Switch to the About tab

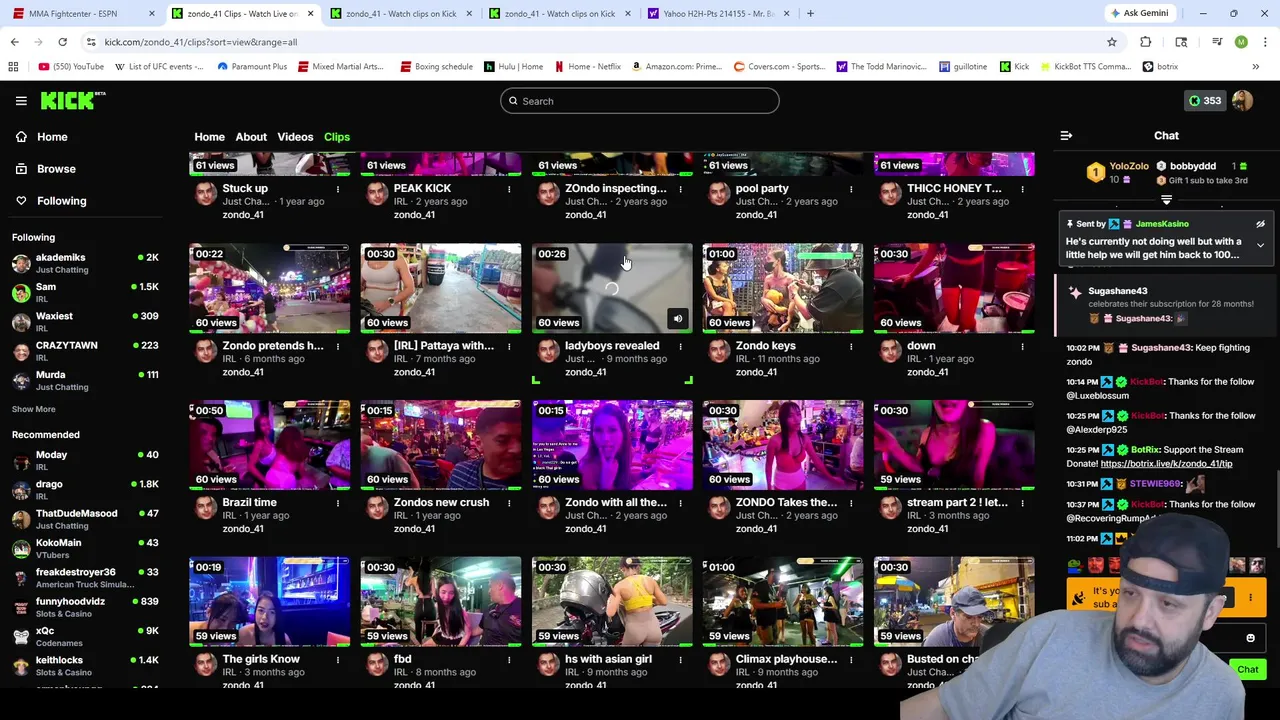251,137
